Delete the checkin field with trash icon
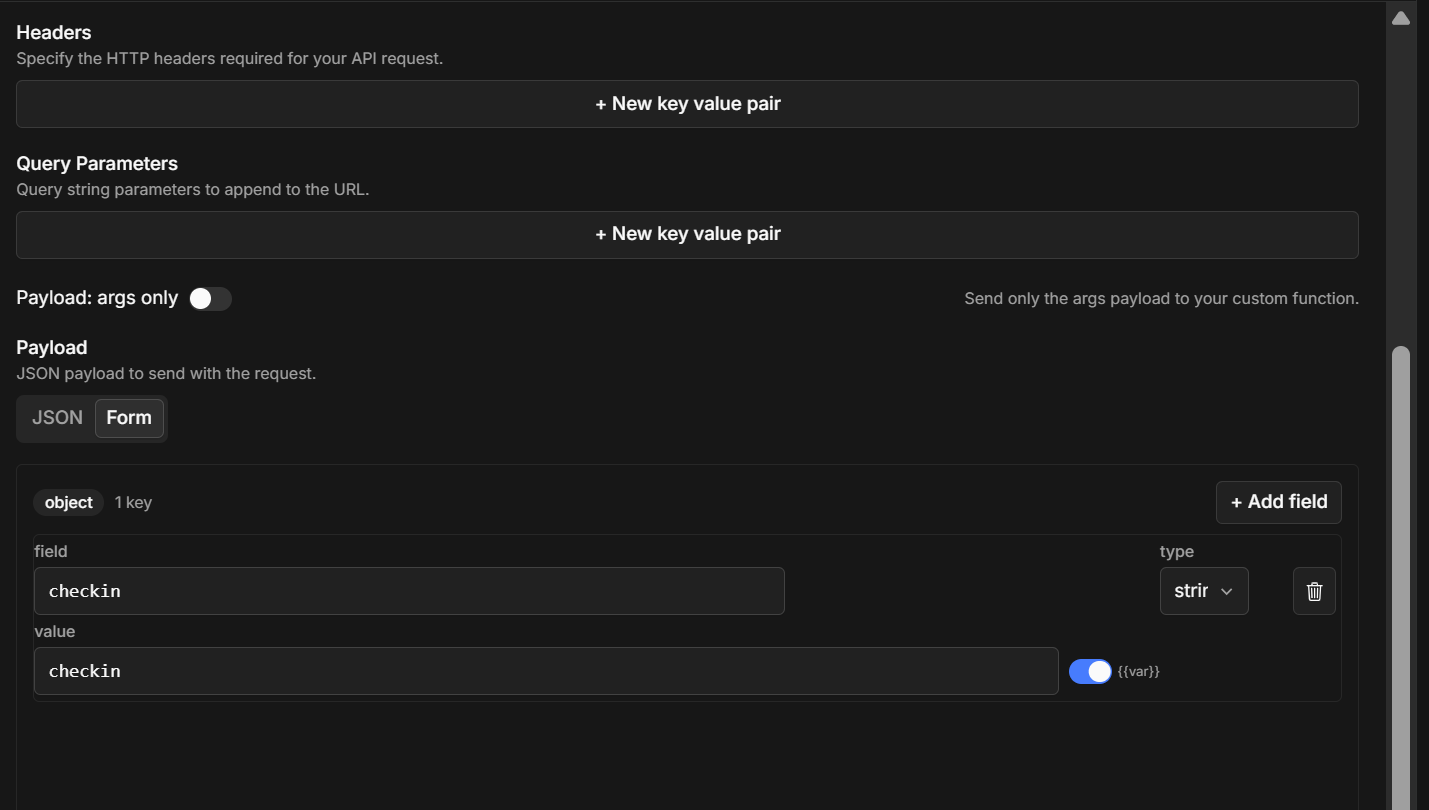Image resolution: width=1429 pixels, height=810 pixels. 1314,591
